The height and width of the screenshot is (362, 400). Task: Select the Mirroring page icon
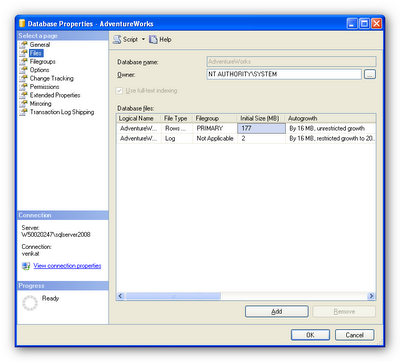[x=23, y=104]
